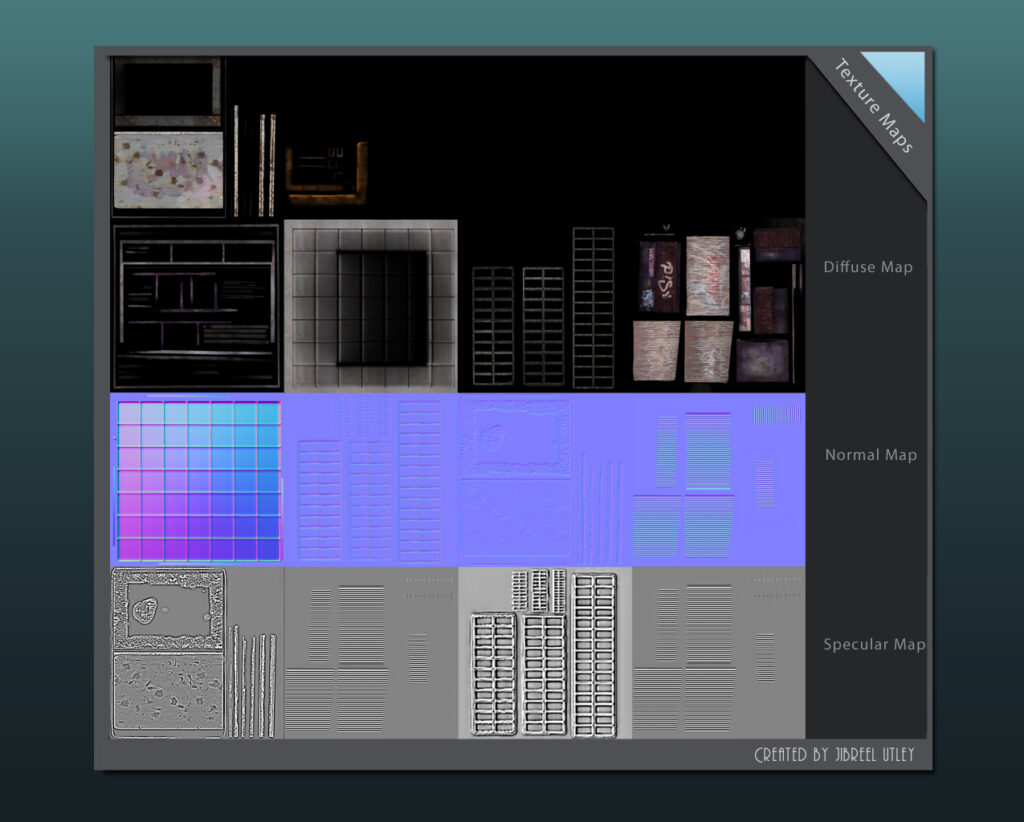
Task: Select the purple graffiti poster texture
Action: [x=661, y=275]
